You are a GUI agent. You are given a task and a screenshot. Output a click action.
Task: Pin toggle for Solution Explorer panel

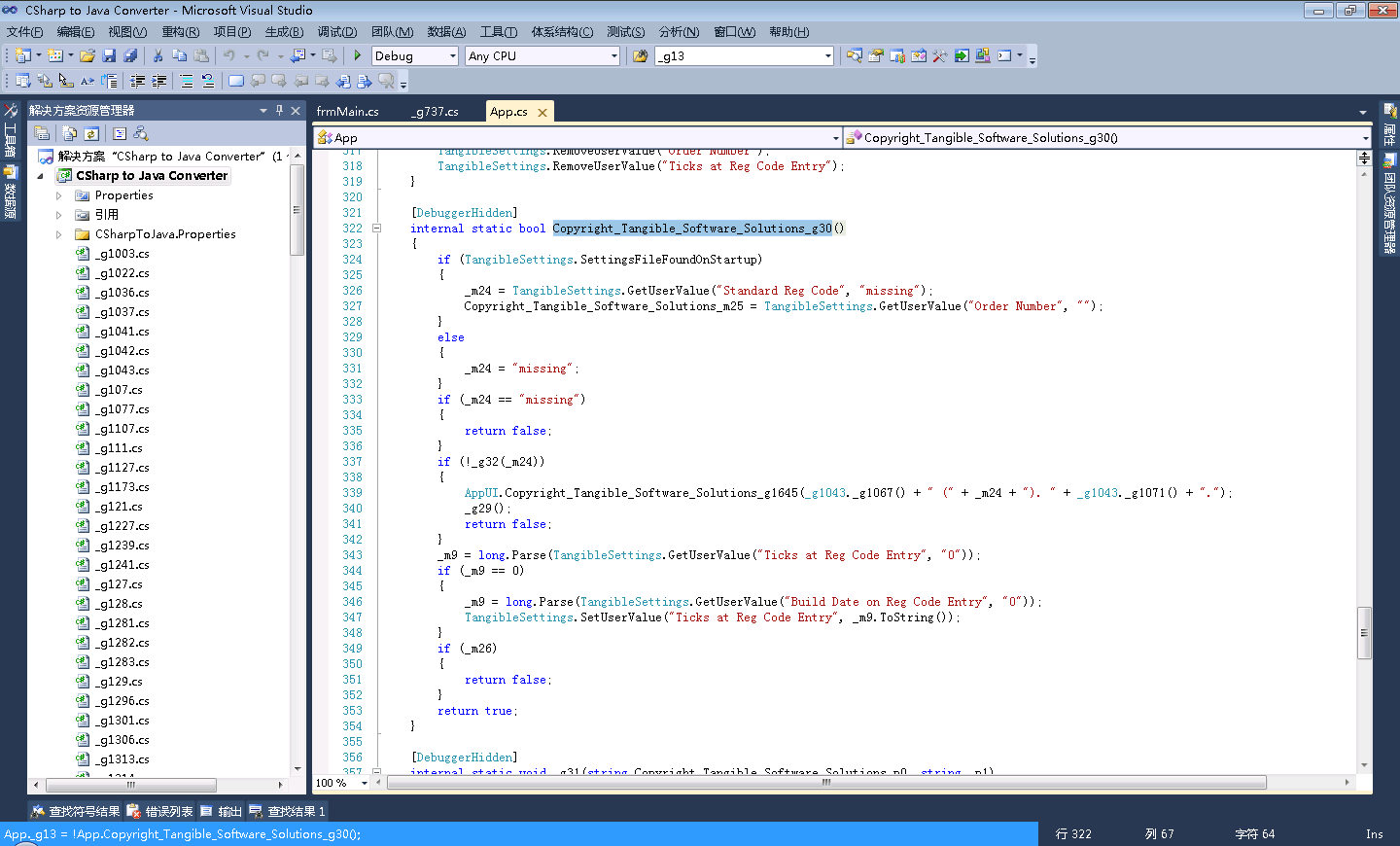279,111
